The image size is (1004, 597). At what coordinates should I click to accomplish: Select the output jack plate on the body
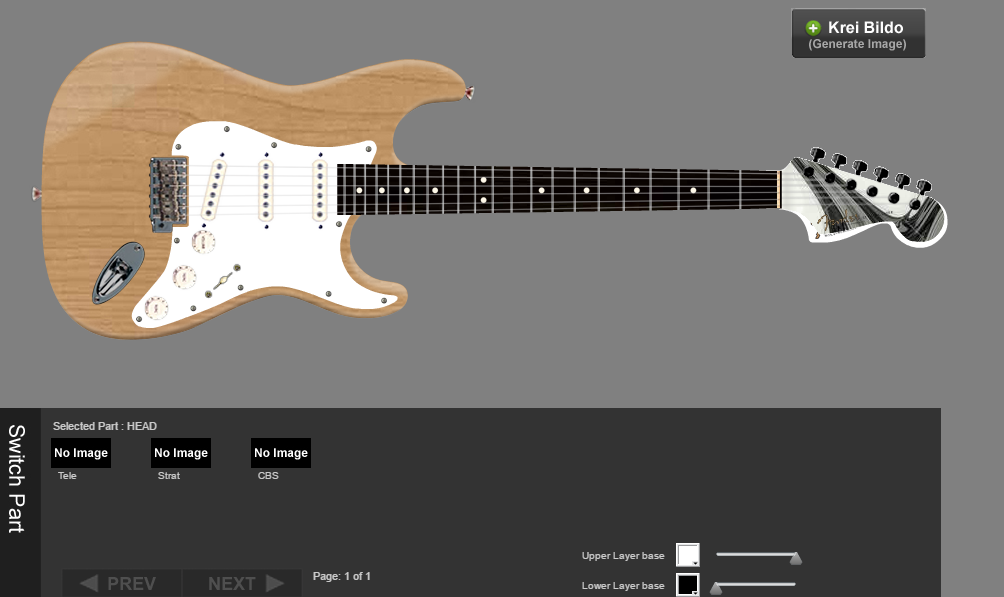click(118, 272)
